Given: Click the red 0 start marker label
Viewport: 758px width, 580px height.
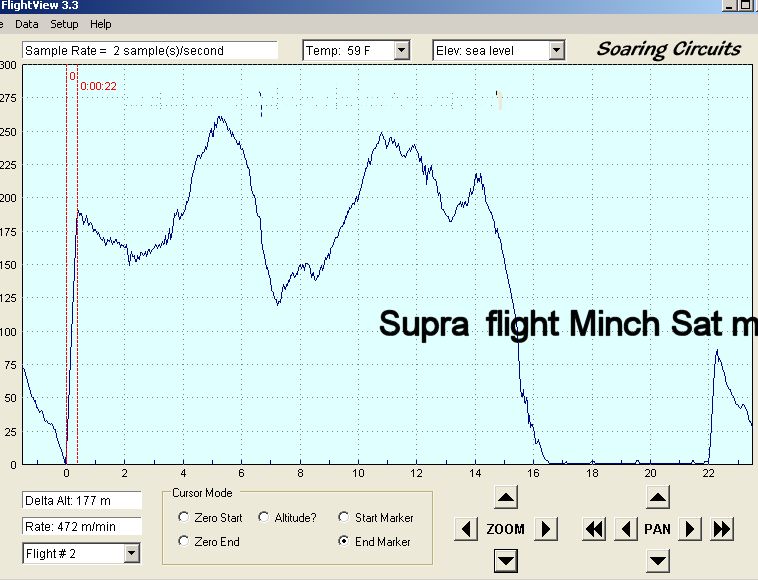Looking at the screenshot, I should click(x=72, y=76).
